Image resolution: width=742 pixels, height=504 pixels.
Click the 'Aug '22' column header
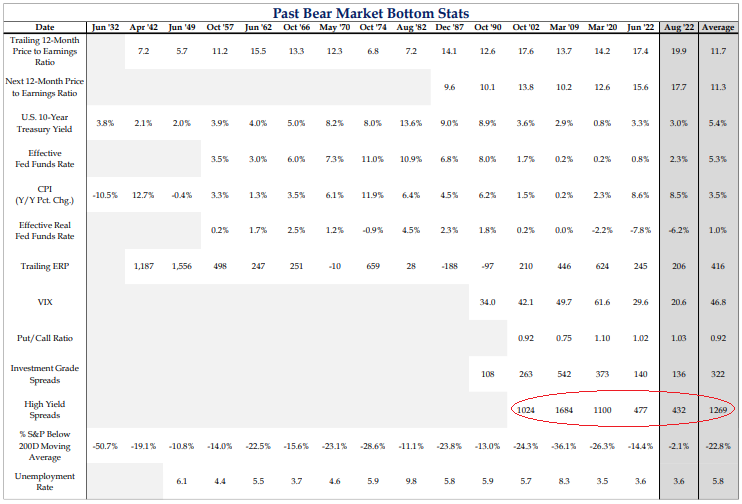coord(681,29)
